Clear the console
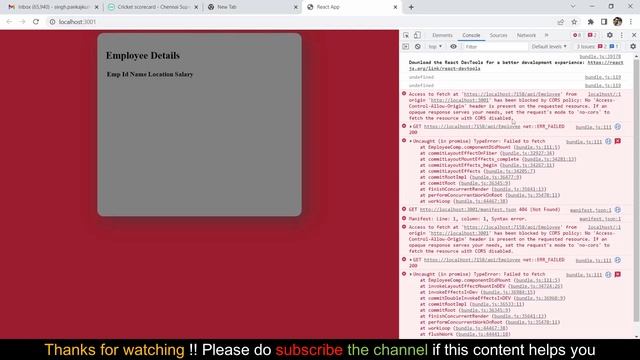 point(418,47)
